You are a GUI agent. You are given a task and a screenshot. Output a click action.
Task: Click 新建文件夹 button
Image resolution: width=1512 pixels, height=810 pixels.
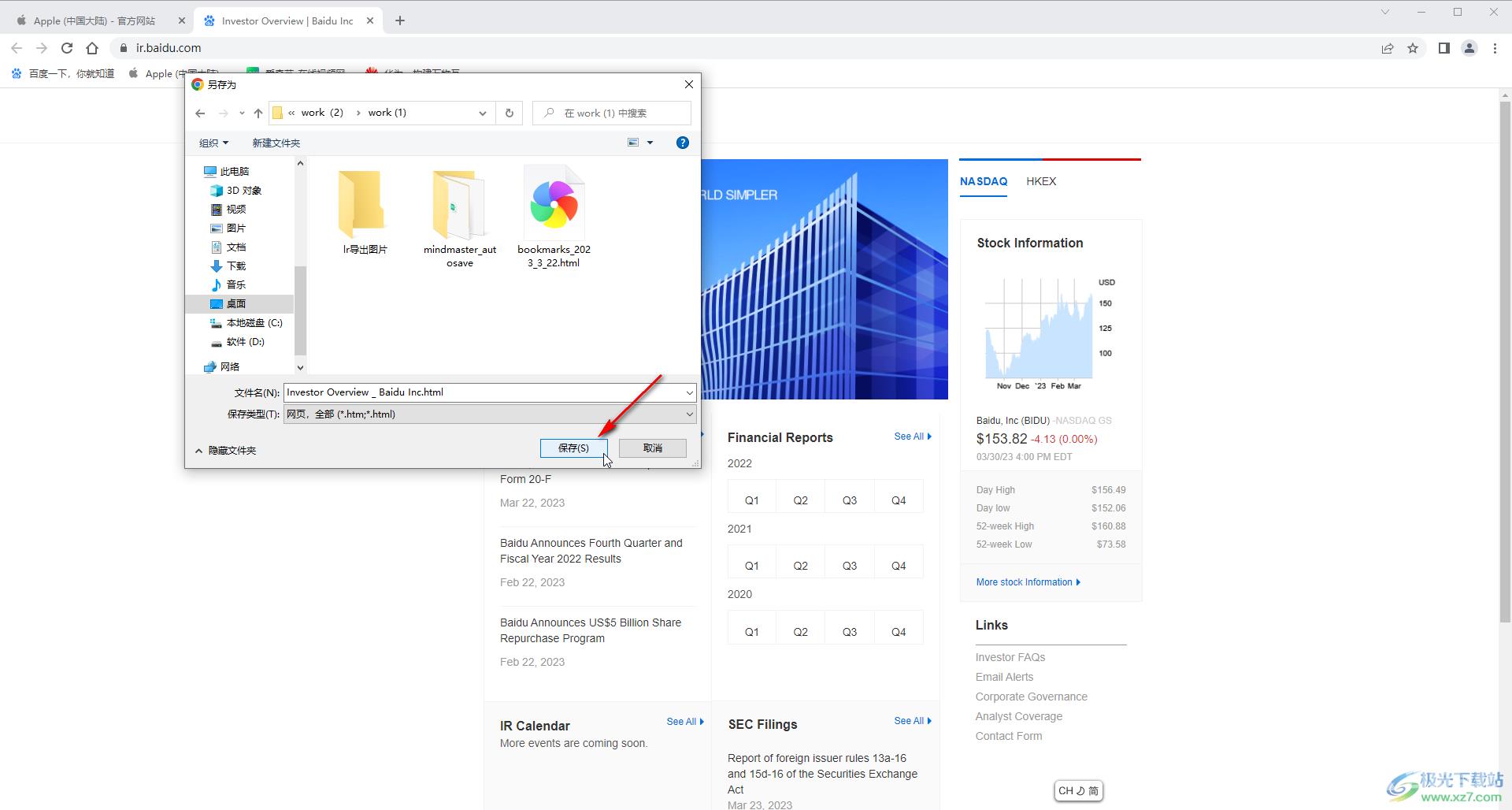click(x=276, y=143)
